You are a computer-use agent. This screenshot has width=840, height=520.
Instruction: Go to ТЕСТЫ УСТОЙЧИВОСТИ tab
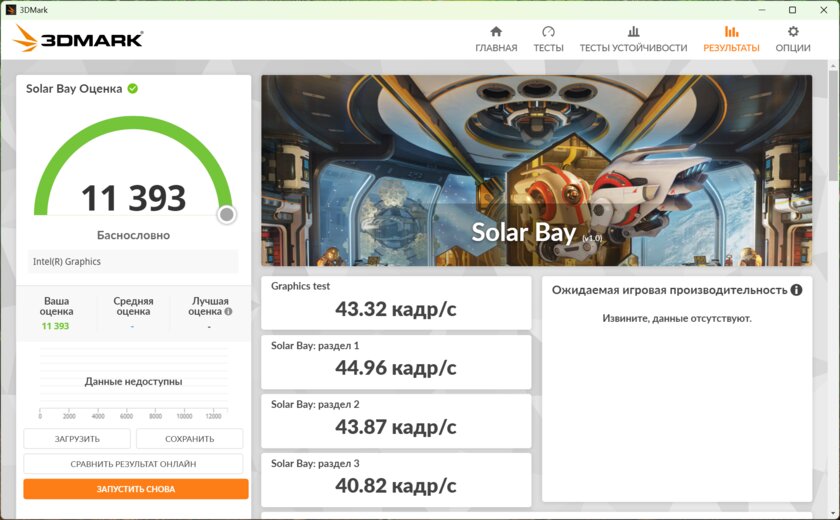[x=633, y=48]
